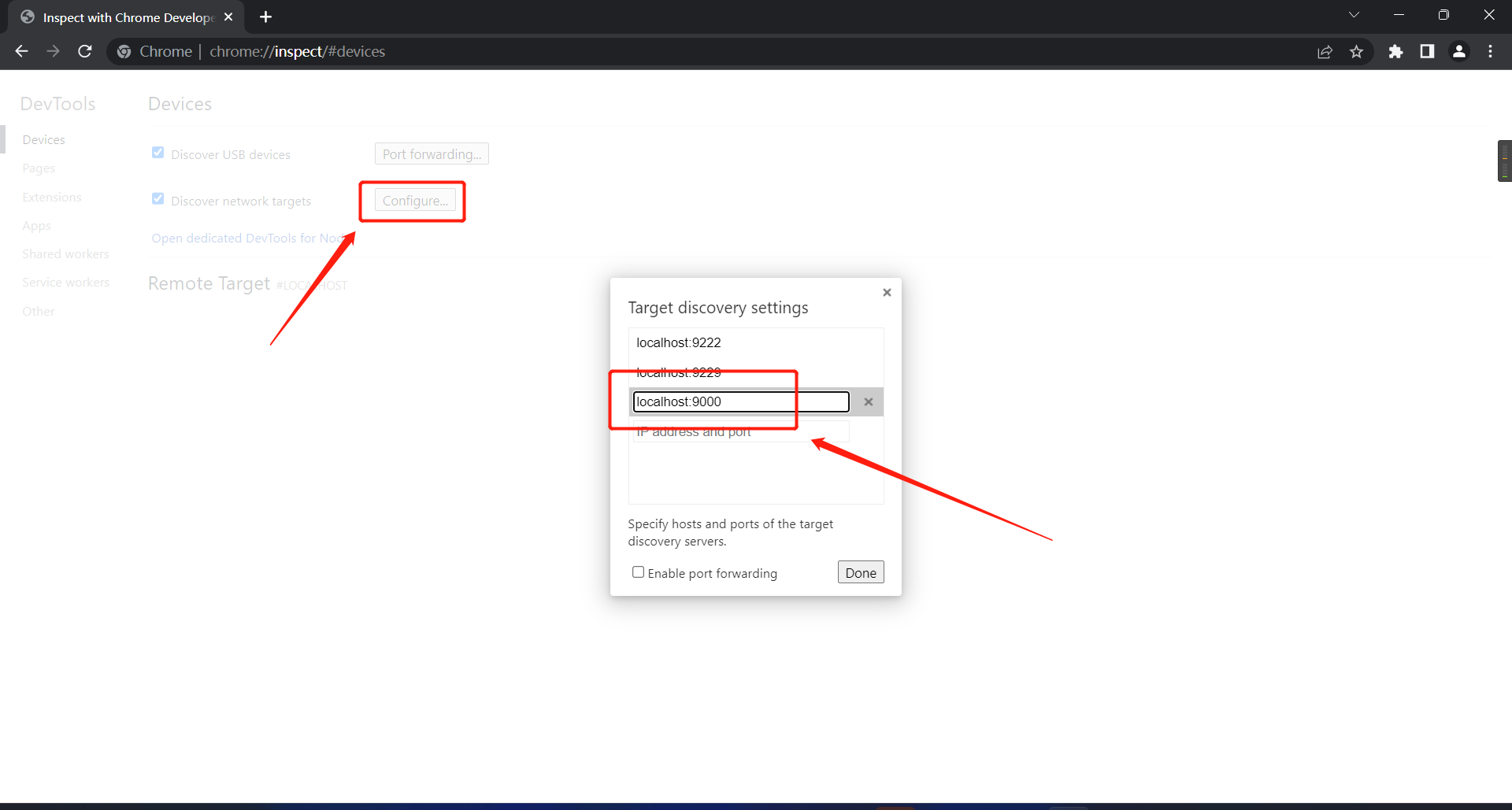1512x810 pixels.
Task: Bookmark this page with the star icon
Action: (1356, 51)
